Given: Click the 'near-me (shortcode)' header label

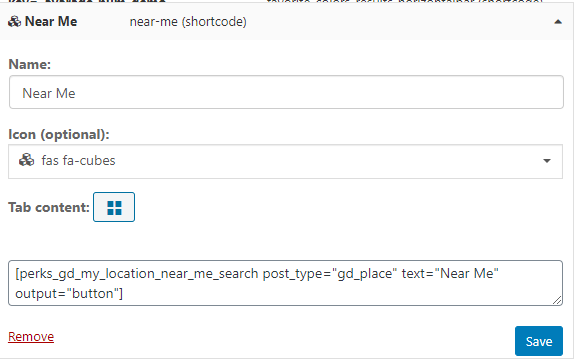Looking at the screenshot, I should click(188, 22).
